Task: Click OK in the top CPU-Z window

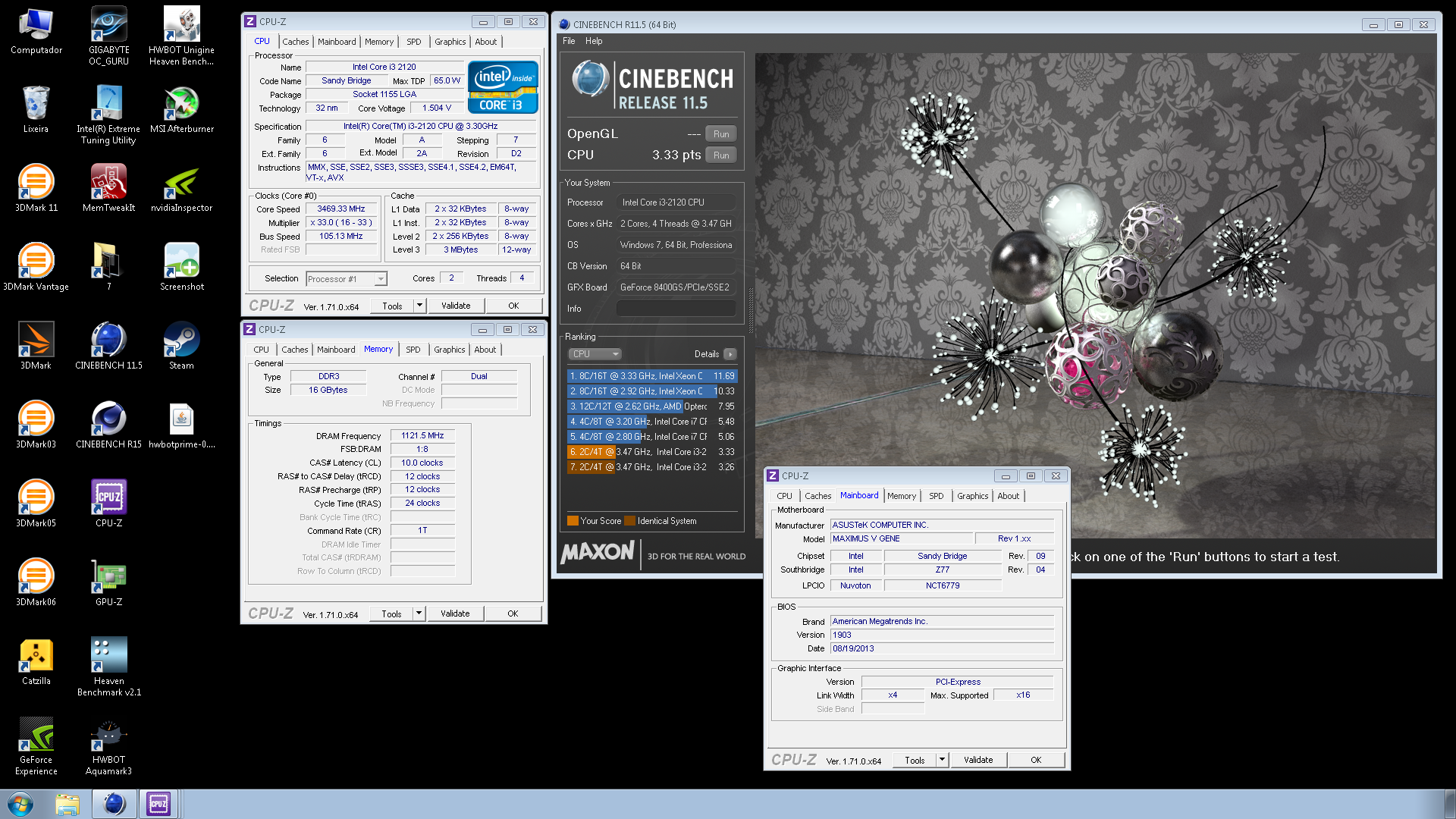Action: (x=513, y=306)
